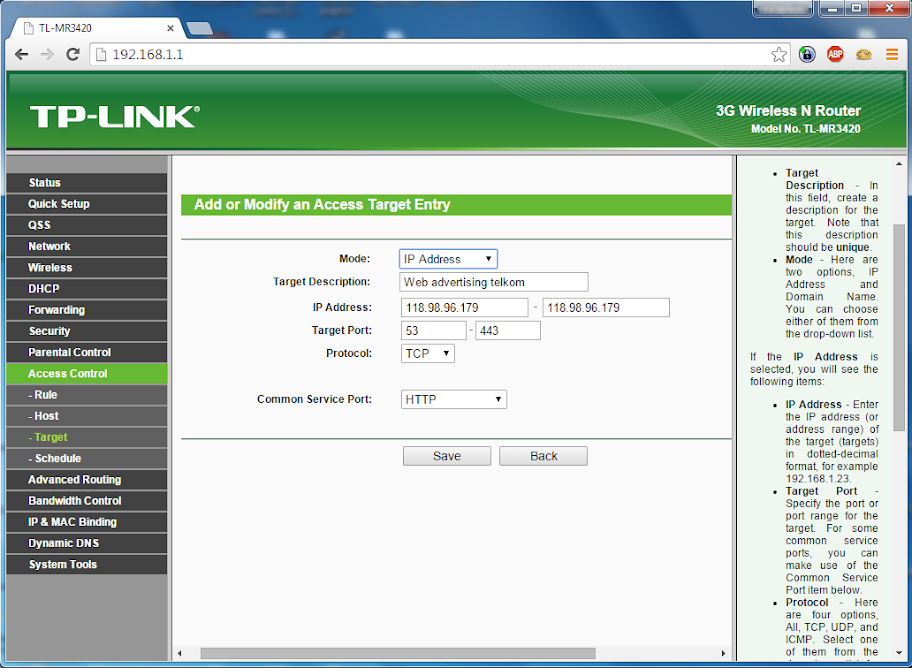The width and height of the screenshot is (912, 668).
Task: Open the Forwarding menu
Action: coord(87,310)
